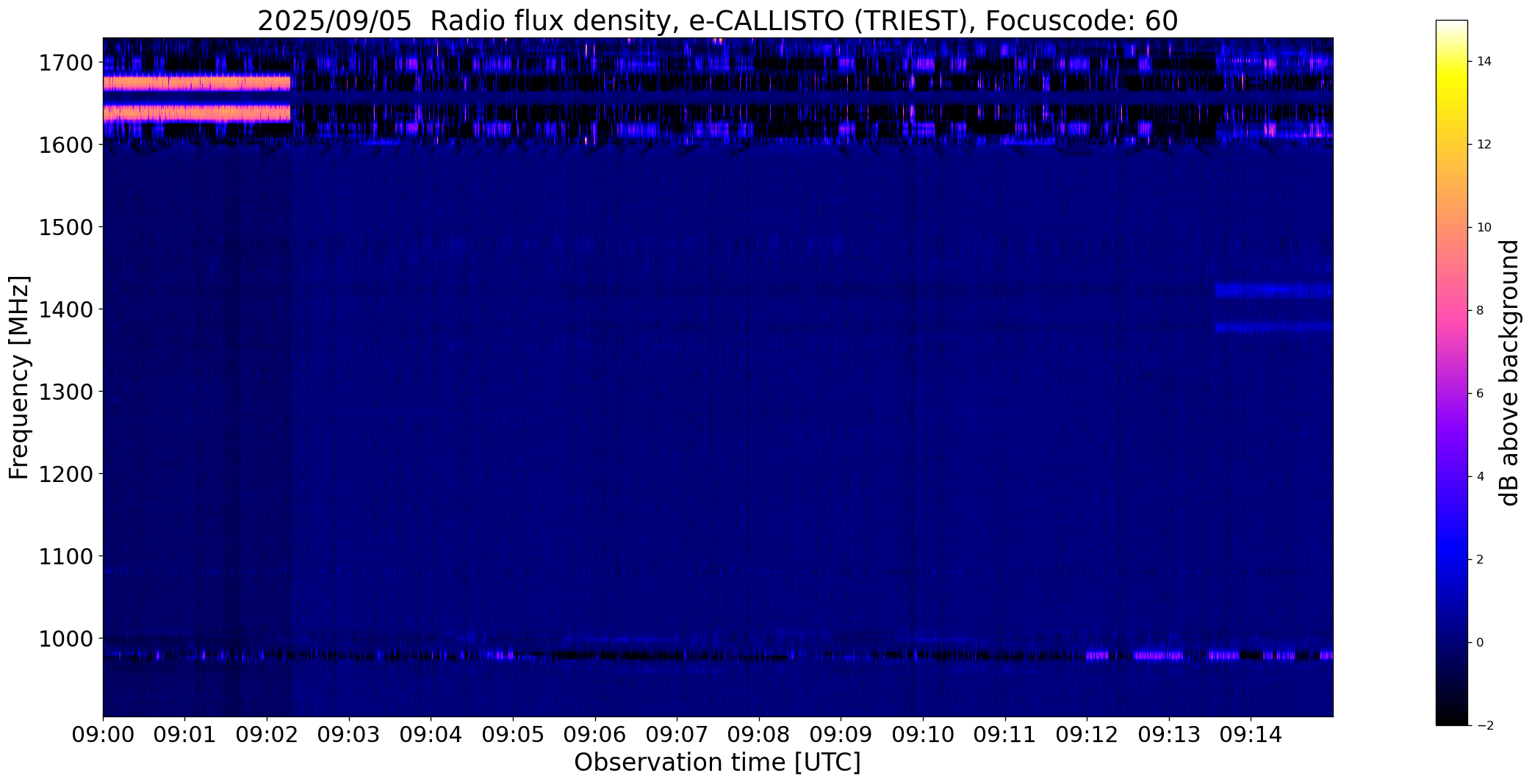Click the 09:11 time tick label
The height and width of the screenshot is (784, 1532).
click(1005, 735)
